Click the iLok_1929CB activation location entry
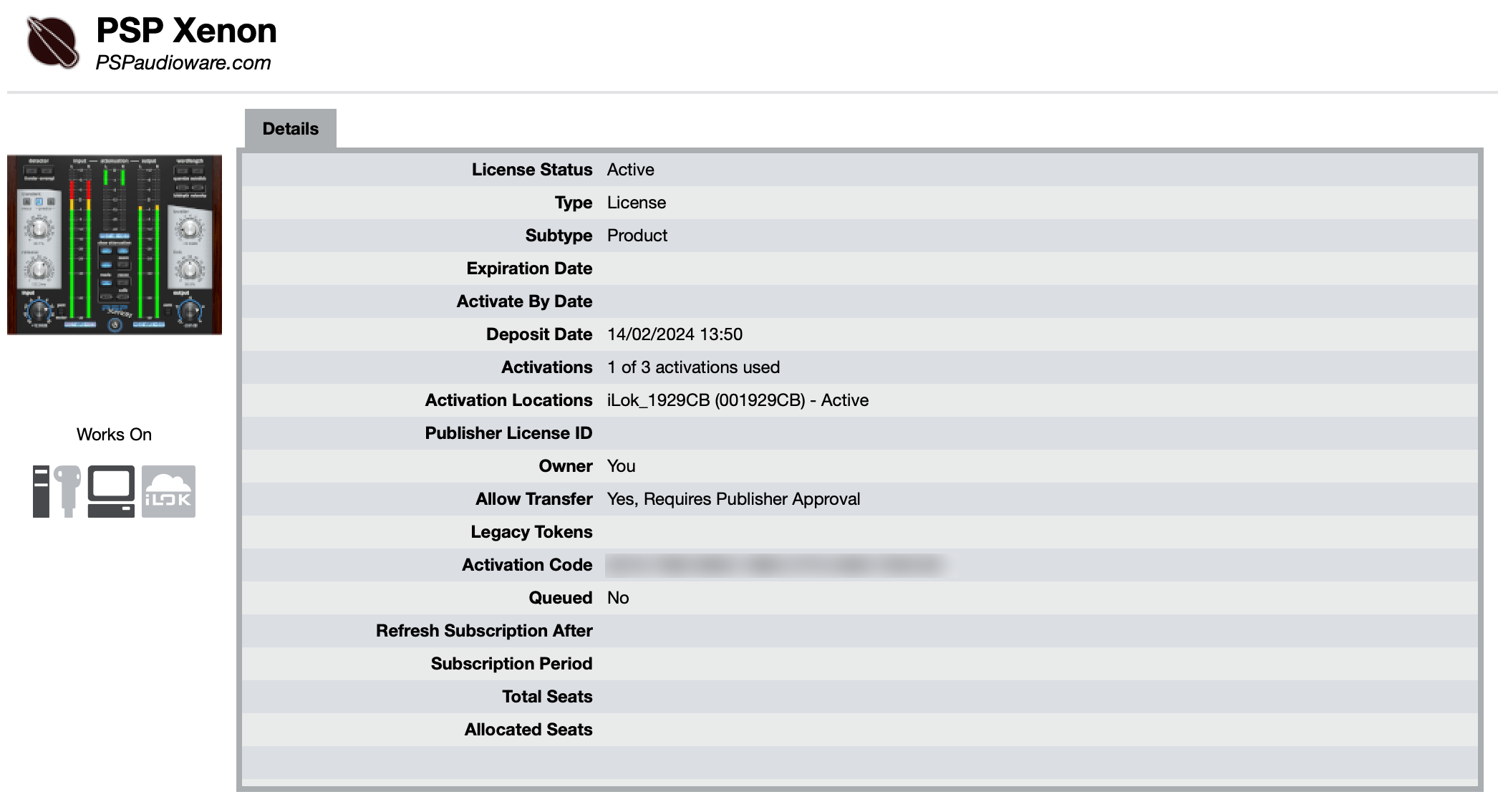 [738, 400]
